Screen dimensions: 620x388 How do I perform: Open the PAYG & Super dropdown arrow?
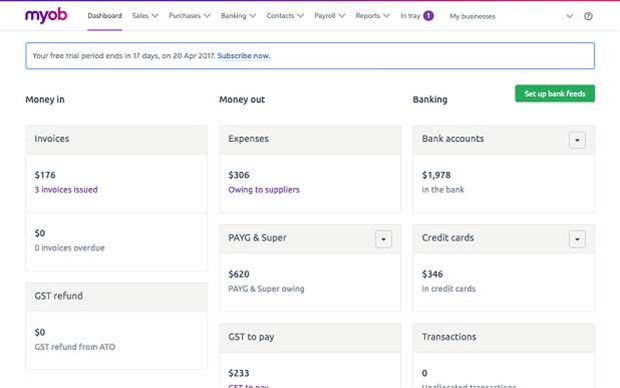point(383,239)
